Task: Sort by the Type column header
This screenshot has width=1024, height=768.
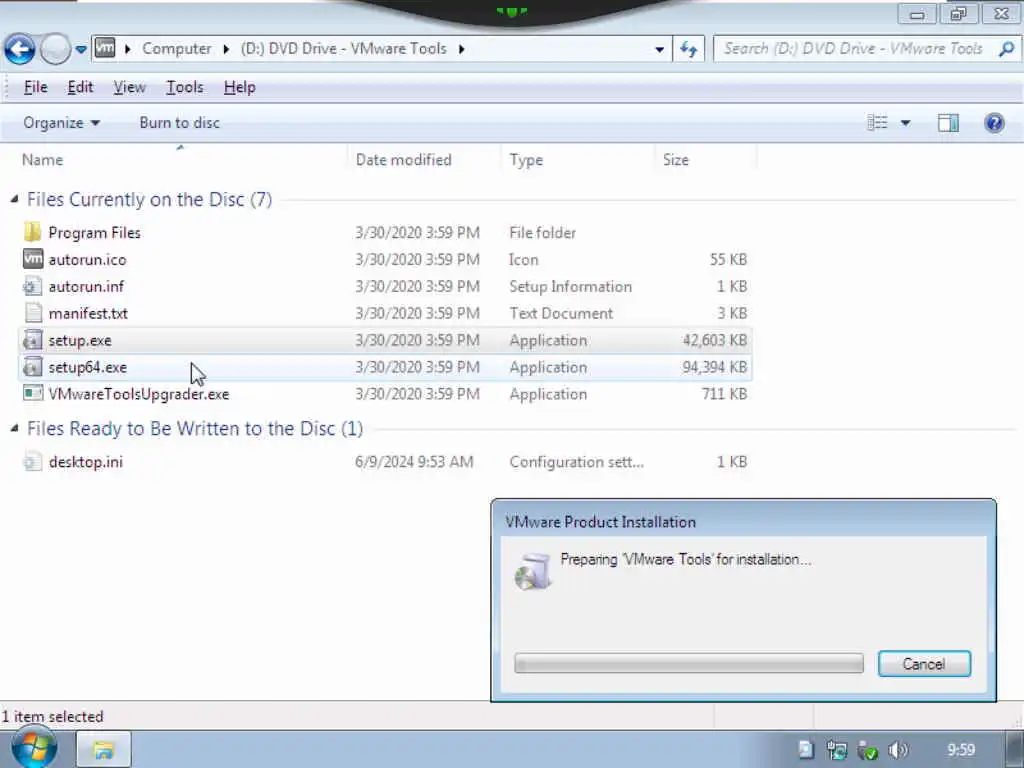Action: 526,160
